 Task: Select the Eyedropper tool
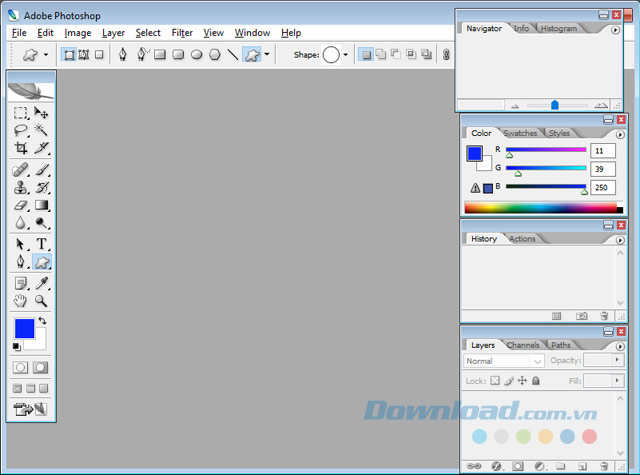coord(41,283)
